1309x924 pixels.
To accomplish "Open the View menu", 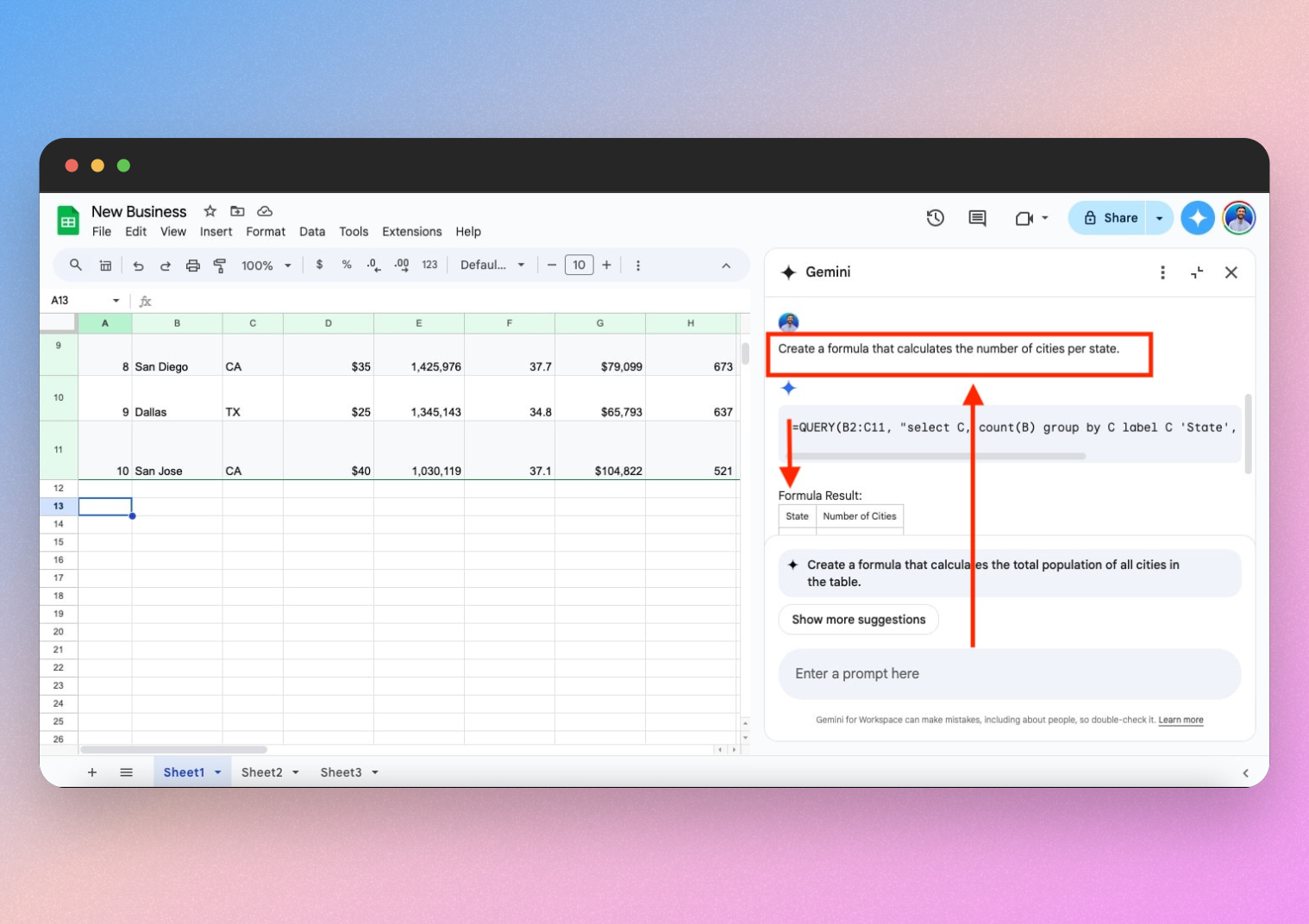I will tap(173, 232).
